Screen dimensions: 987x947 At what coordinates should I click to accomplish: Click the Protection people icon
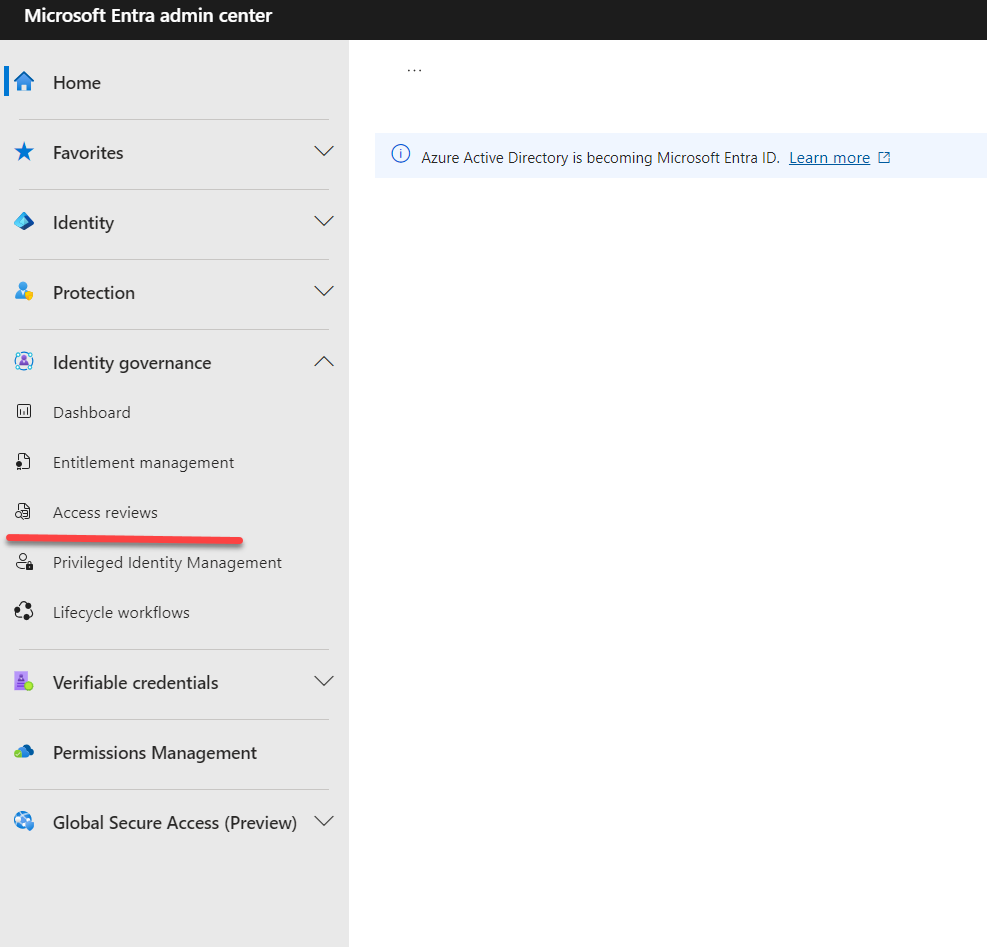(22, 291)
